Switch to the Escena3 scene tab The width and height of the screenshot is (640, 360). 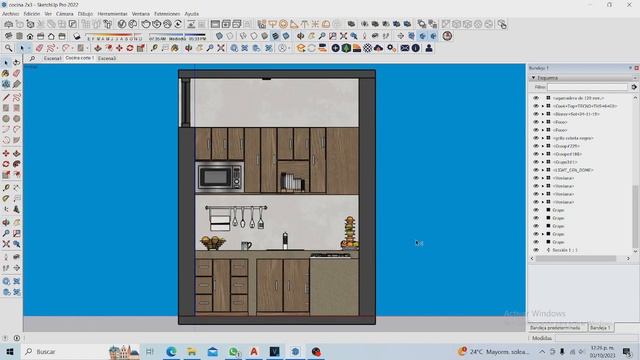point(107,58)
